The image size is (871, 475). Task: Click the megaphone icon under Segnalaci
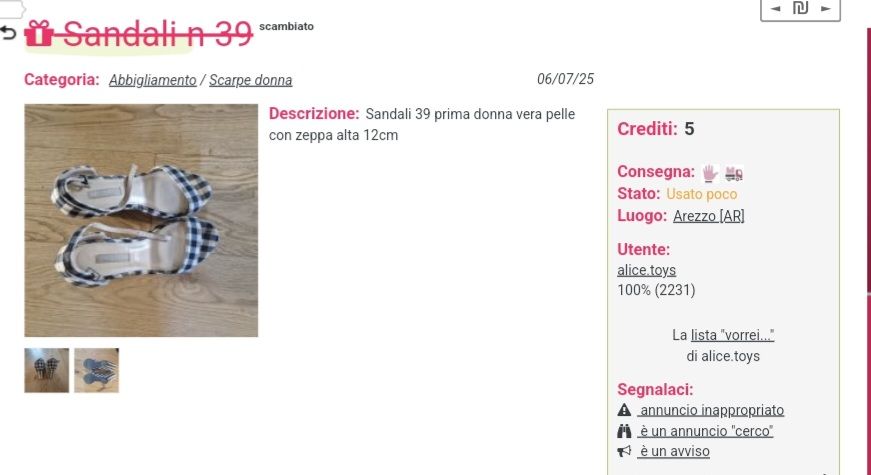pyautogui.click(x=624, y=451)
